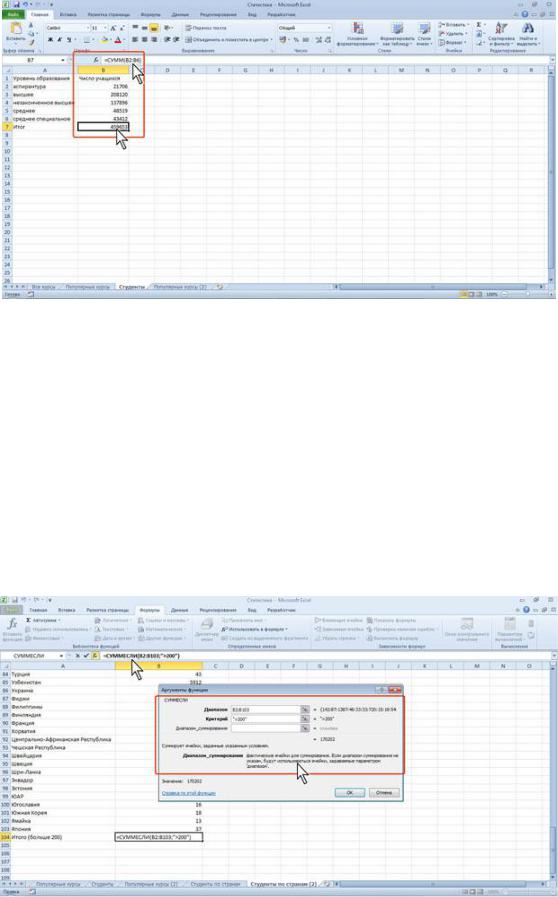Toggle Italic formatting in upper Excel window
This screenshot has height=897, width=558.
coord(59,39)
